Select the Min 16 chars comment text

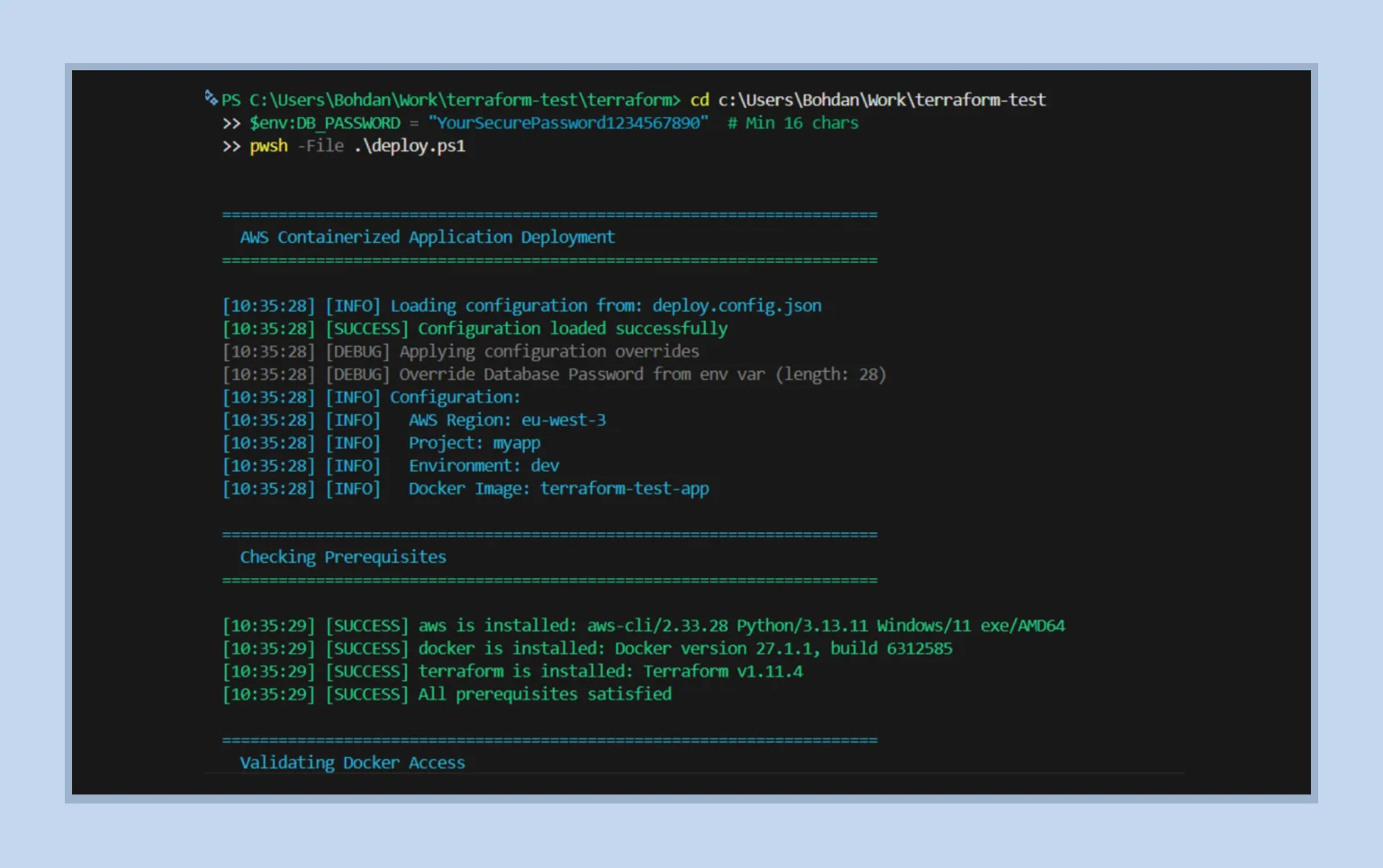[x=793, y=122]
